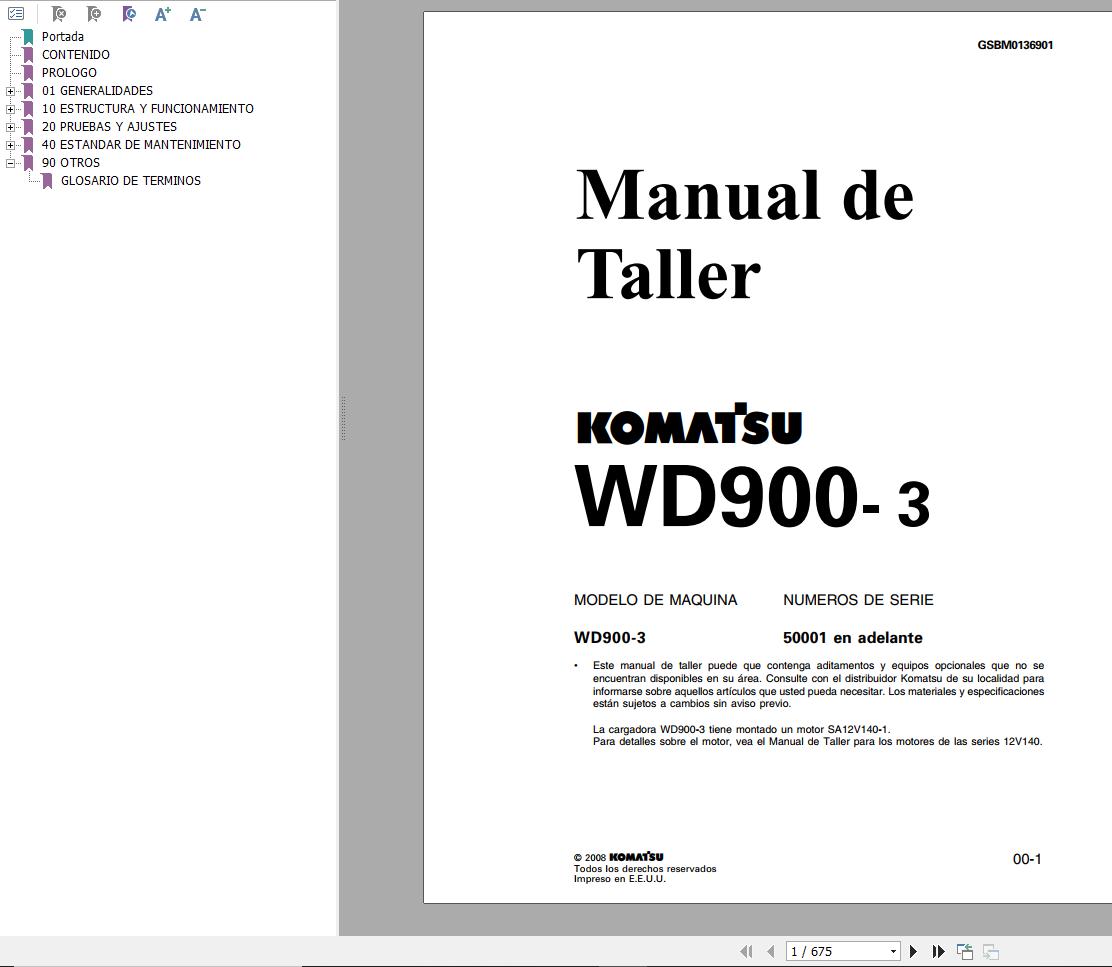Open the page number dropdown arrow
This screenshot has height=967, width=1112.
(894, 951)
